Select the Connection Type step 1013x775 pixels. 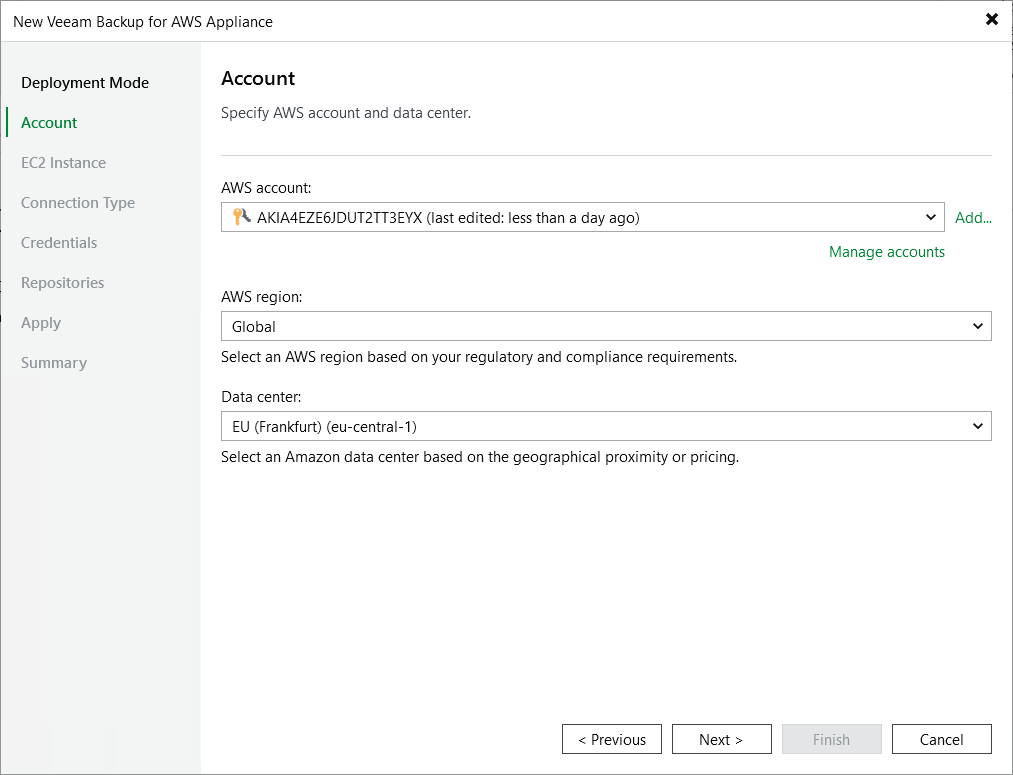pyautogui.click(x=78, y=202)
